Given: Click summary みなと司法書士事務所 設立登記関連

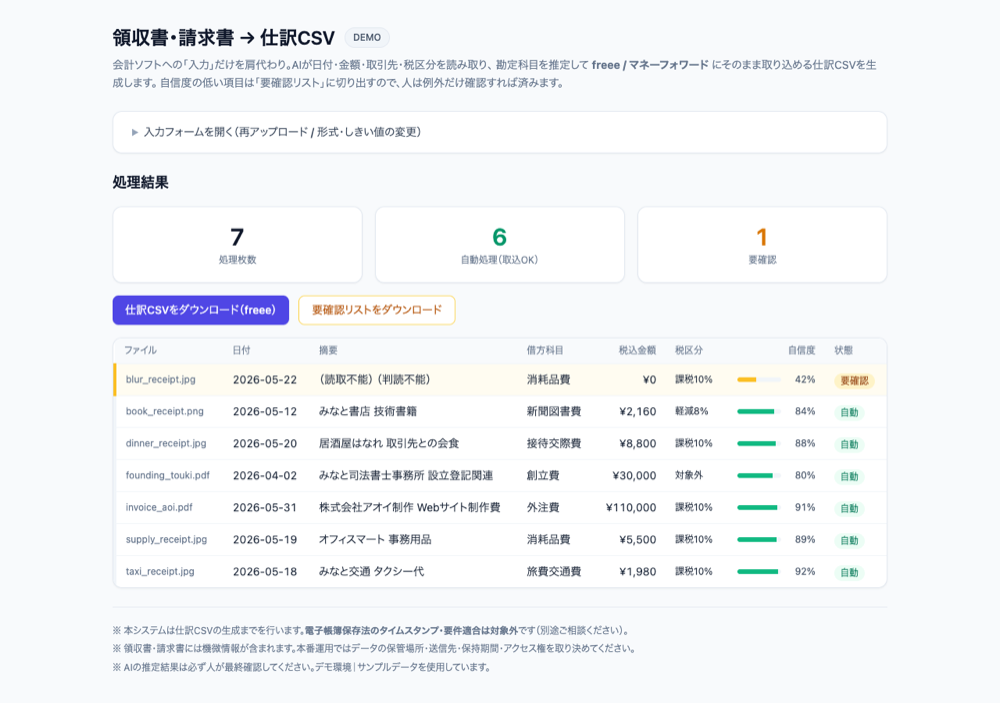Looking at the screenshot, I should 406,475.
